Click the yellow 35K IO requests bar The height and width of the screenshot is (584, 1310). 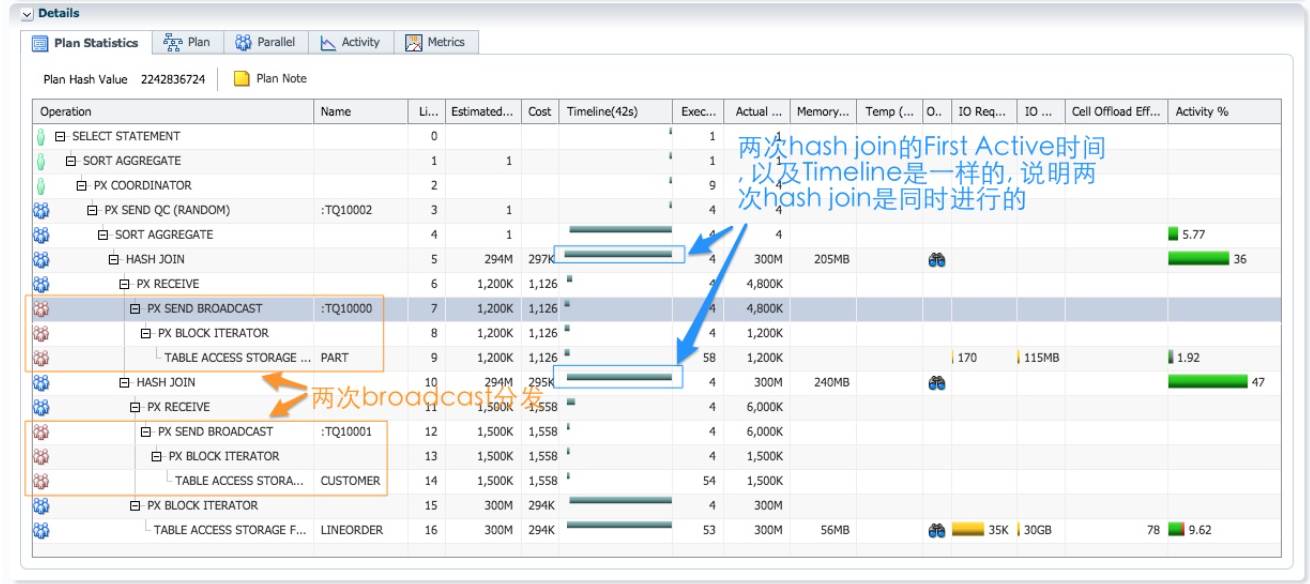coord(969,530)
